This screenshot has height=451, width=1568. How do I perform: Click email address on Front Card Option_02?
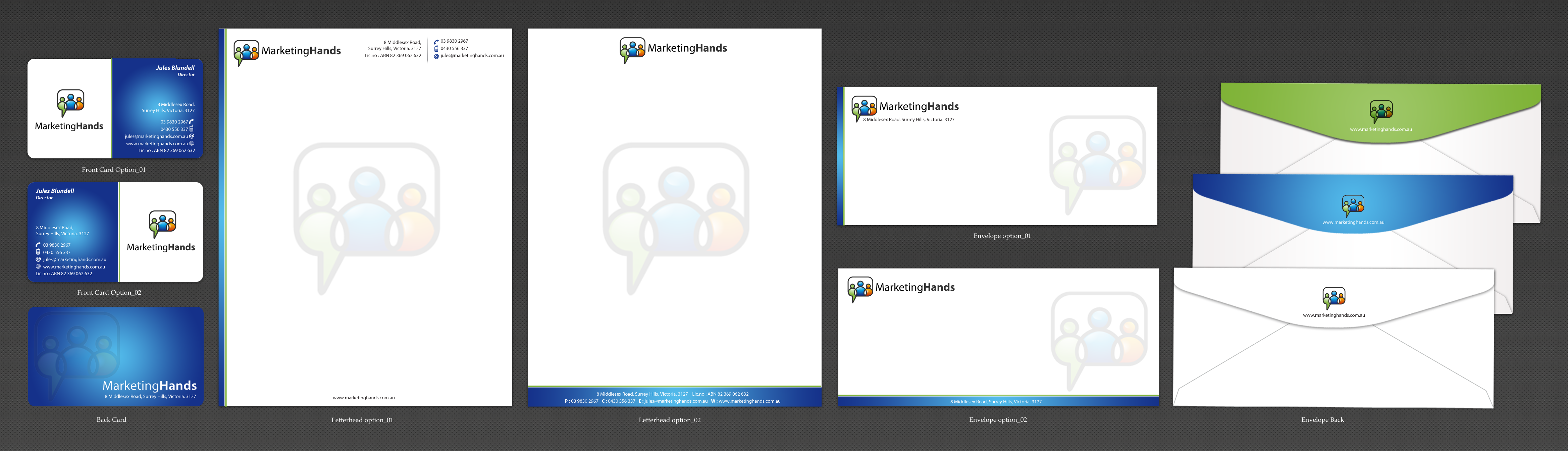pyautogui.click(x=74, y=259)
